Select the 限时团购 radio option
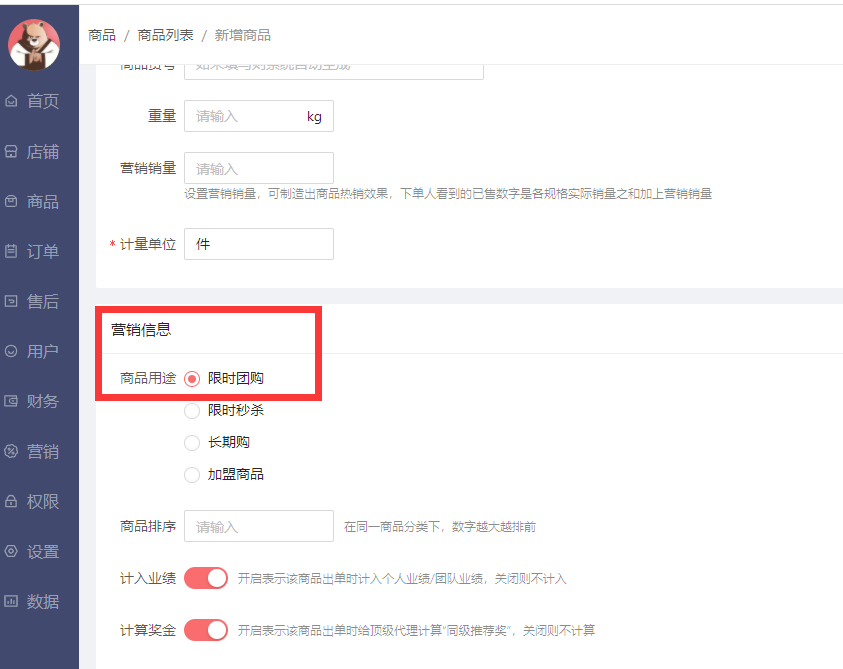 coord(193,379)
